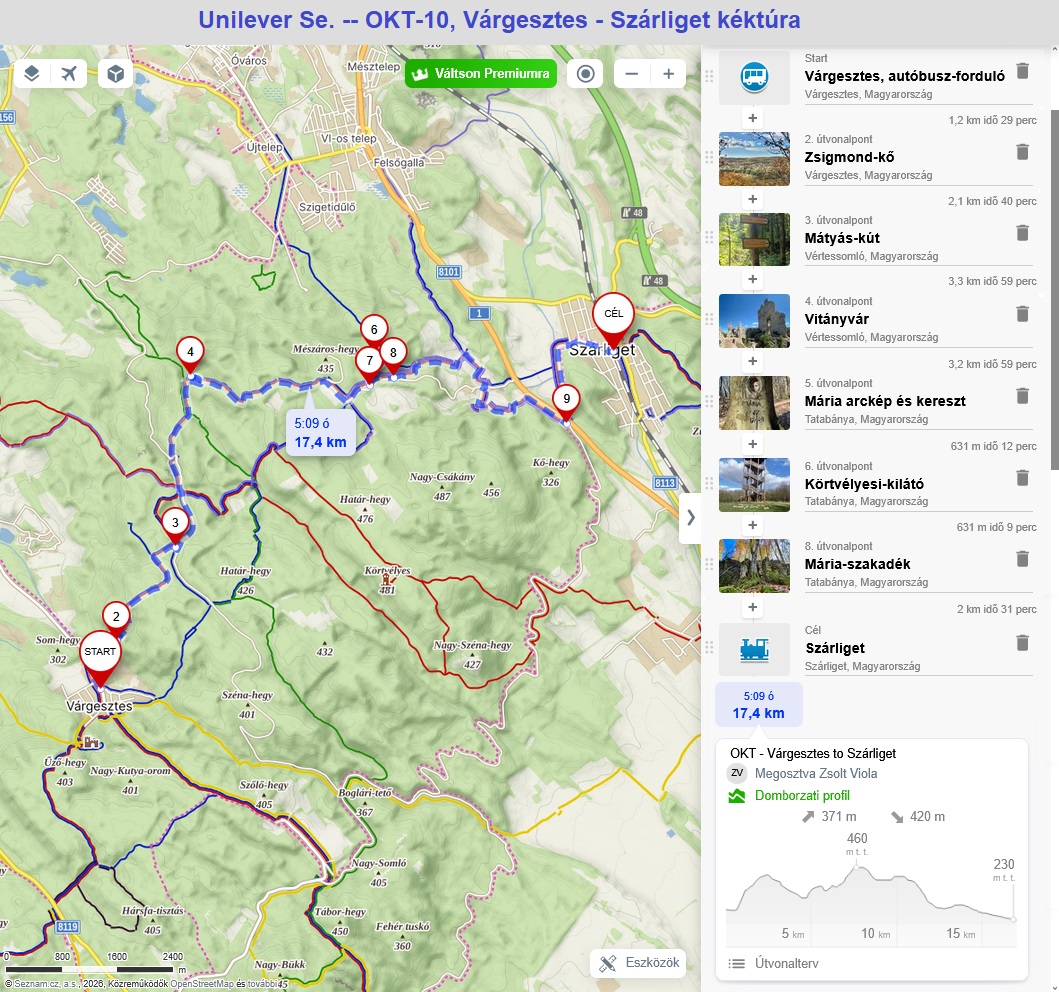The height and width of the screenshot is (992, 1059).
Task: Click map marker number 4
Action: coord(189,352)
